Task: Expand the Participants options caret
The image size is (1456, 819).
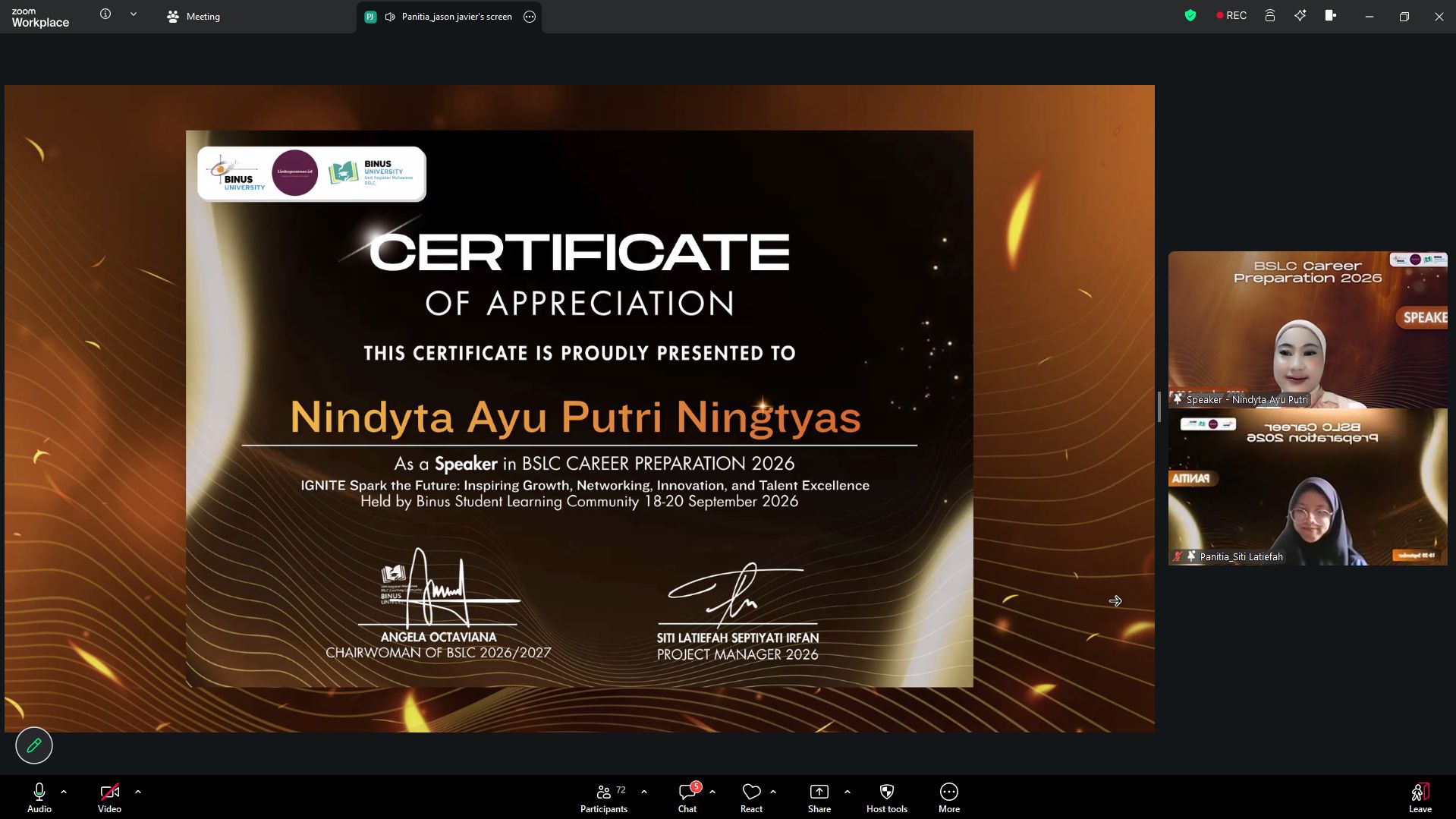Action: pyautogui.click(x=644, y=792)
